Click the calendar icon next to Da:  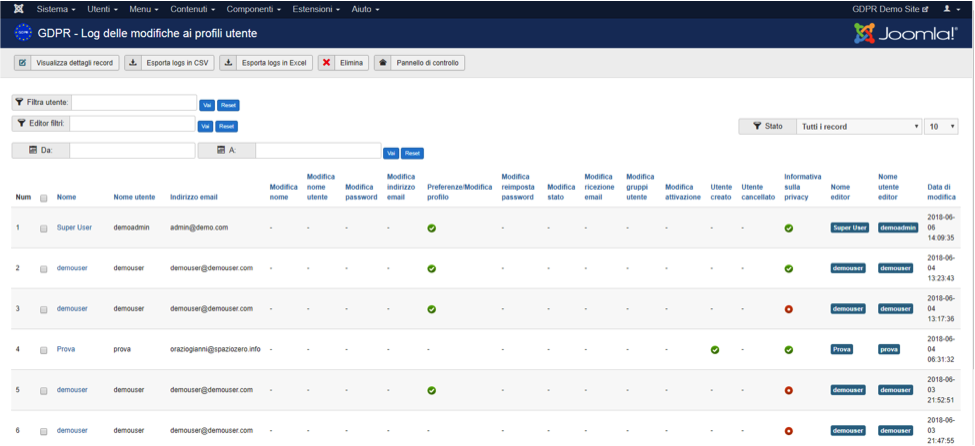pos(34,151)
